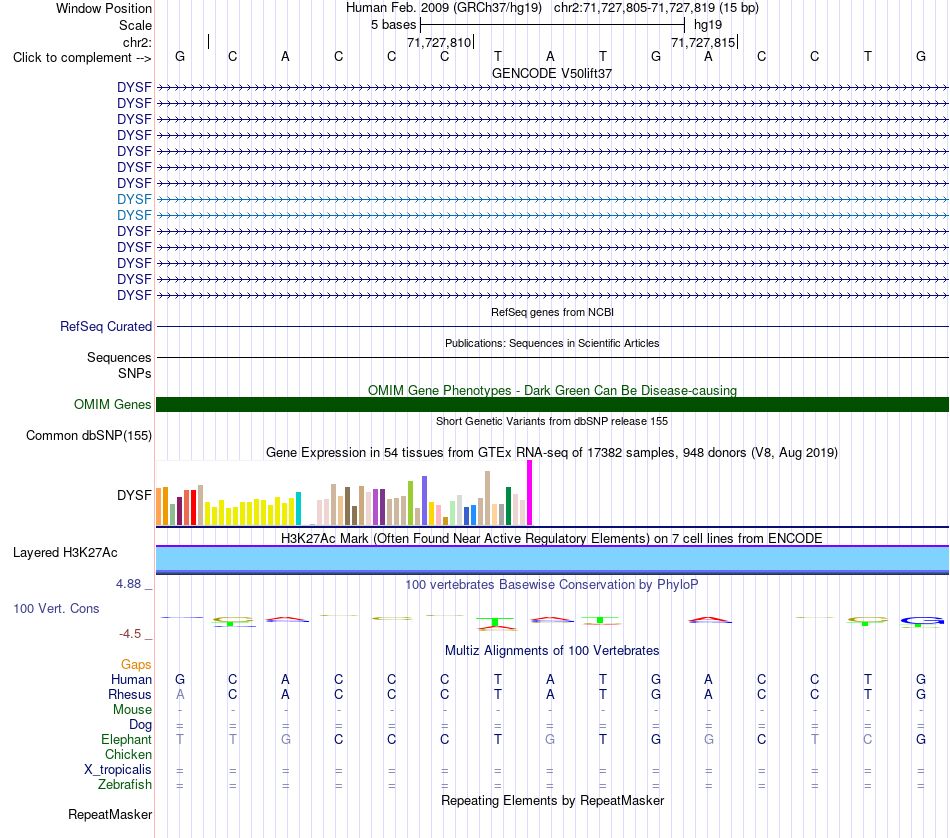The image size is (950, 838).
Task: Open 'Repeating Elements by RepeatMasker' title
Action: [552, 801]
